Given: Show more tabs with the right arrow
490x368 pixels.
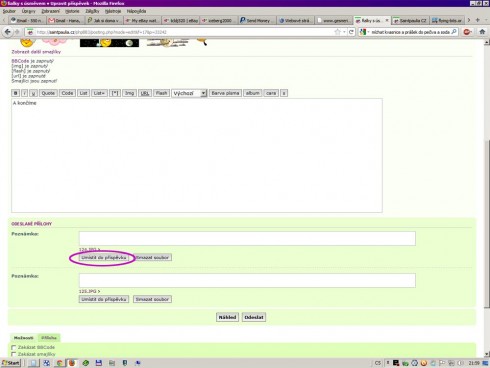Looking at the screenshot, I should click(469, 20).
